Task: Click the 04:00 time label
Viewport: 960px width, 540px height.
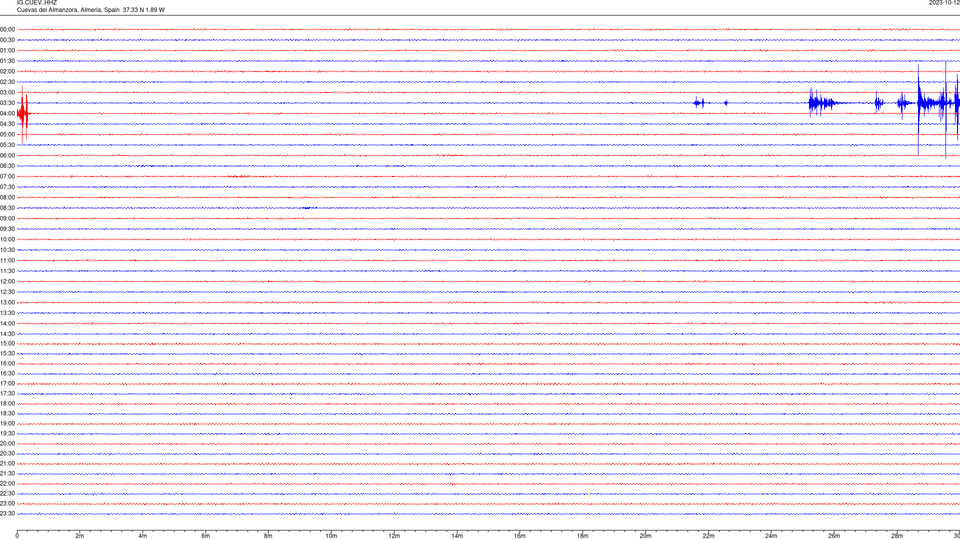Action: [7, 113]
